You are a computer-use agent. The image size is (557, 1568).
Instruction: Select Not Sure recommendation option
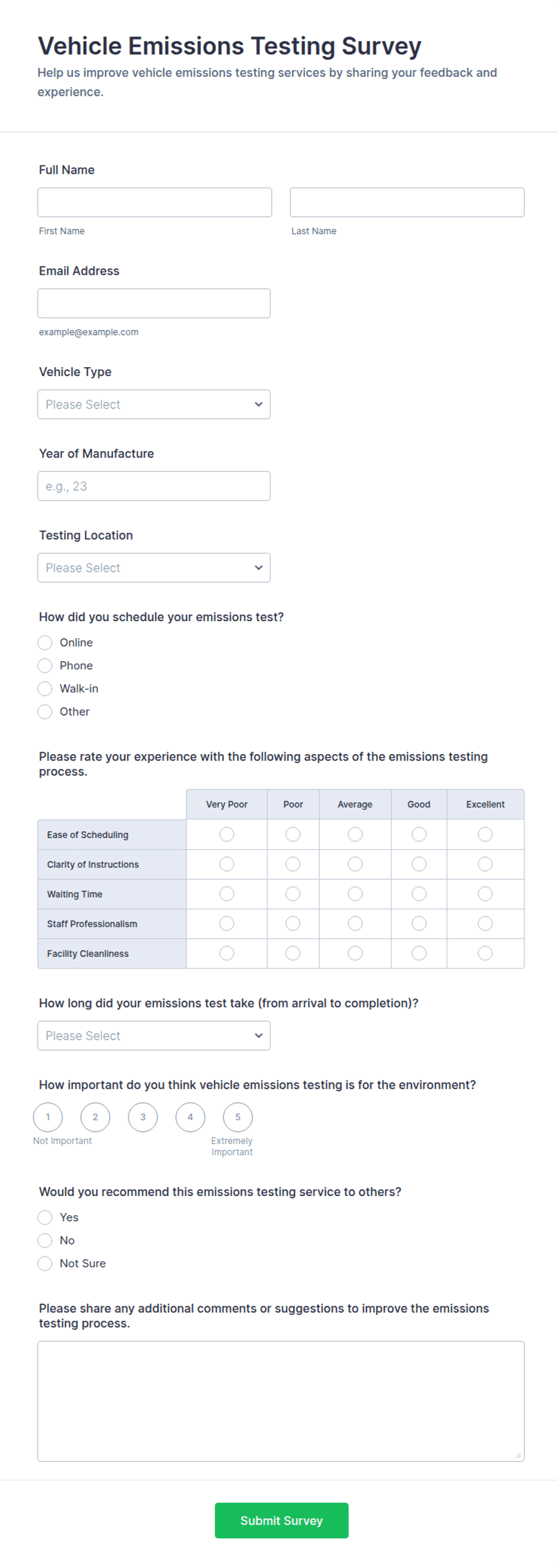pos(45,1263)
